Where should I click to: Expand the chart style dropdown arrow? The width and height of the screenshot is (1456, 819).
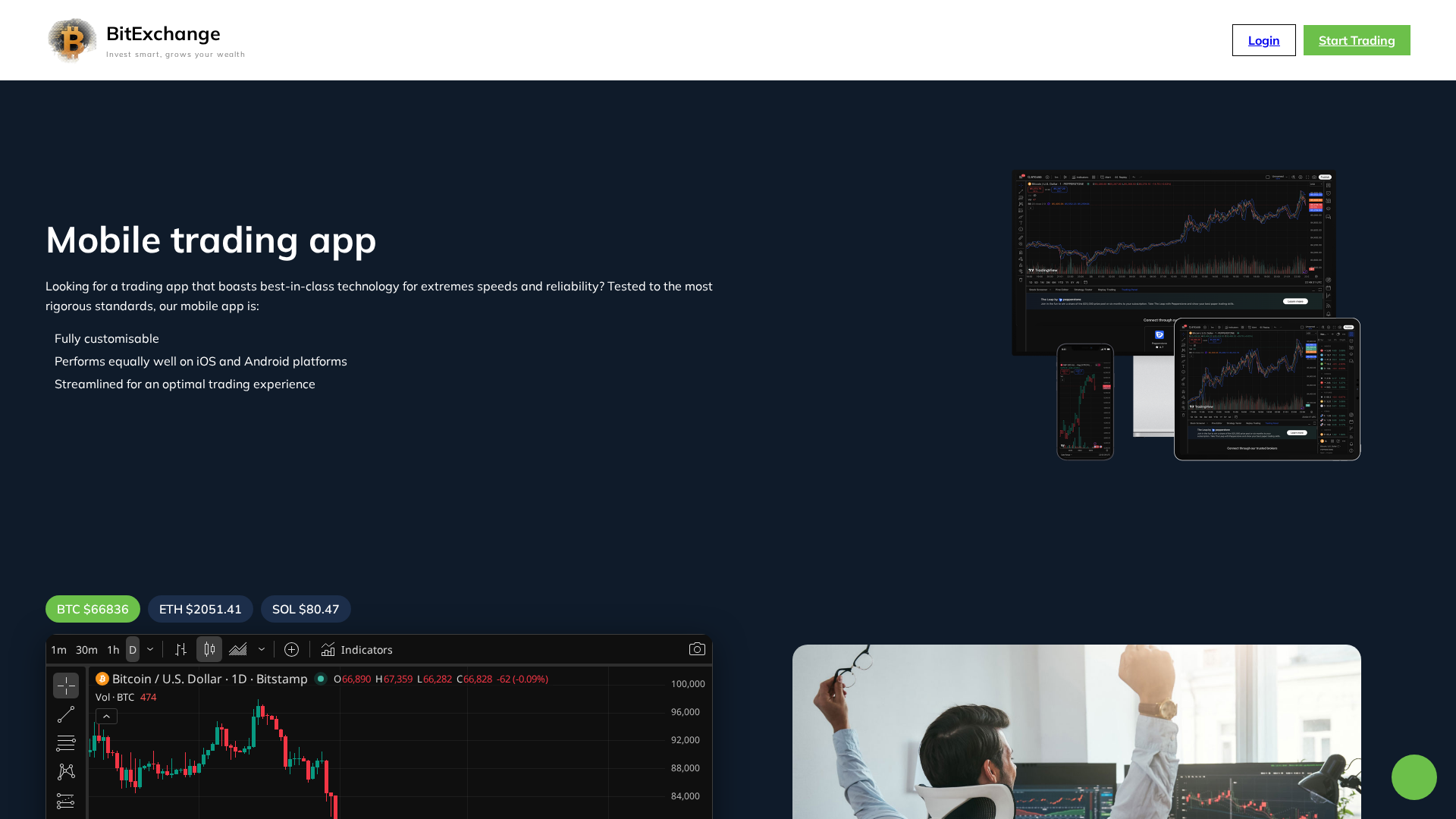tap(262, 650)
